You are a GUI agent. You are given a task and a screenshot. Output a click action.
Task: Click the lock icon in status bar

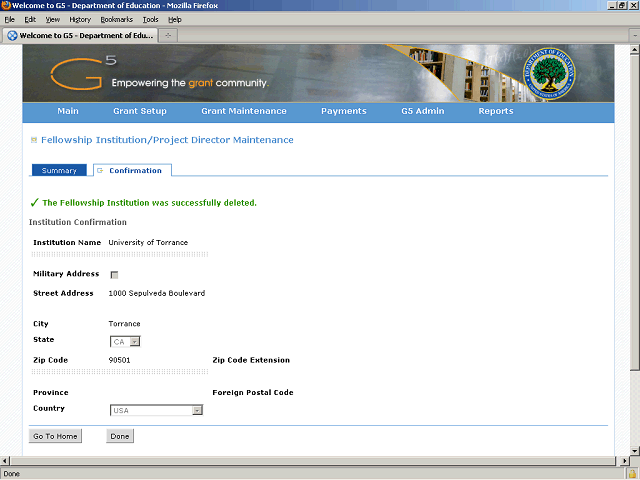click(x=632, y=473)
